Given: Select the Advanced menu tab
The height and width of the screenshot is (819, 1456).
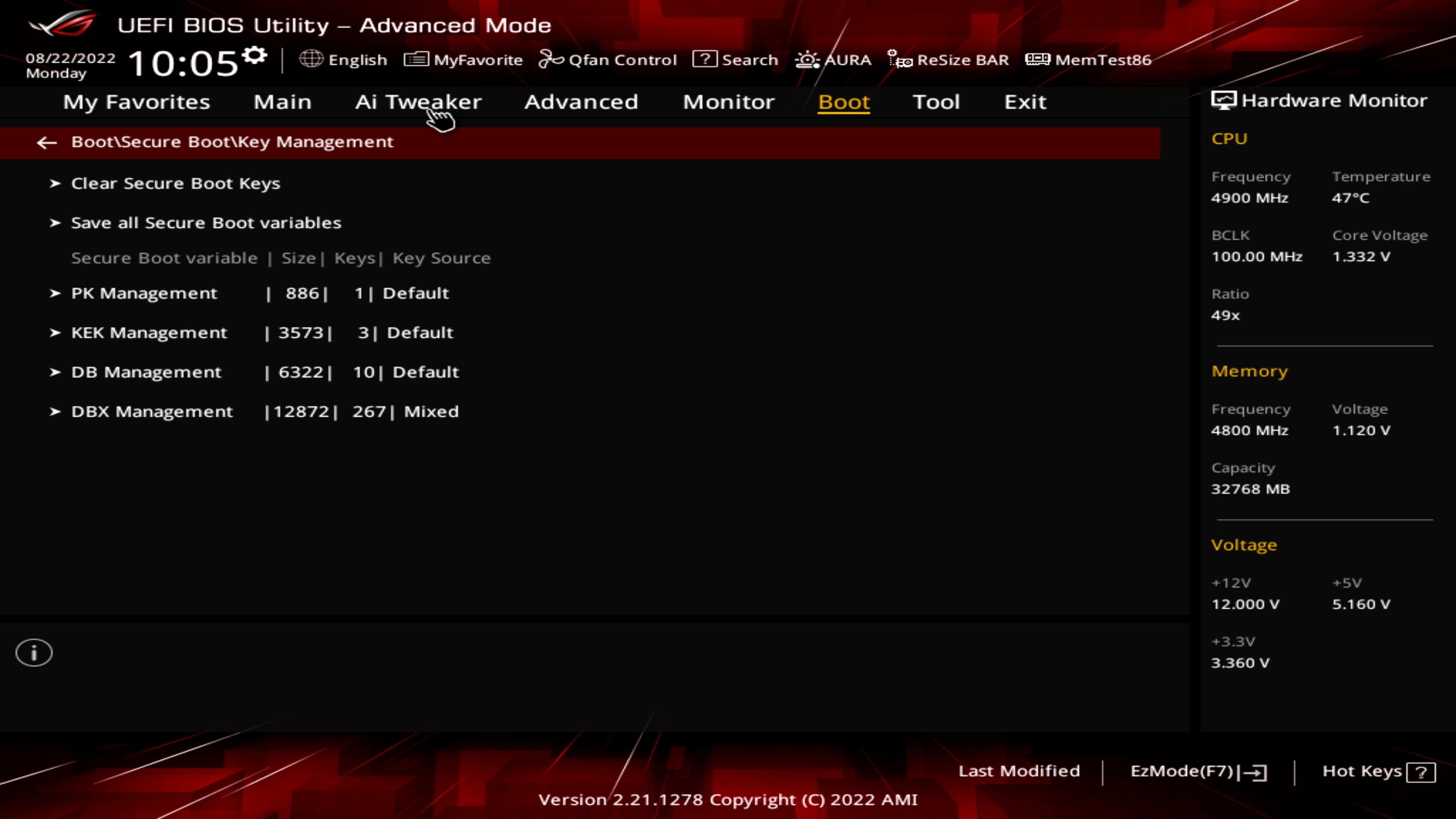Looking at the screenshot, I should pos(581,101).
